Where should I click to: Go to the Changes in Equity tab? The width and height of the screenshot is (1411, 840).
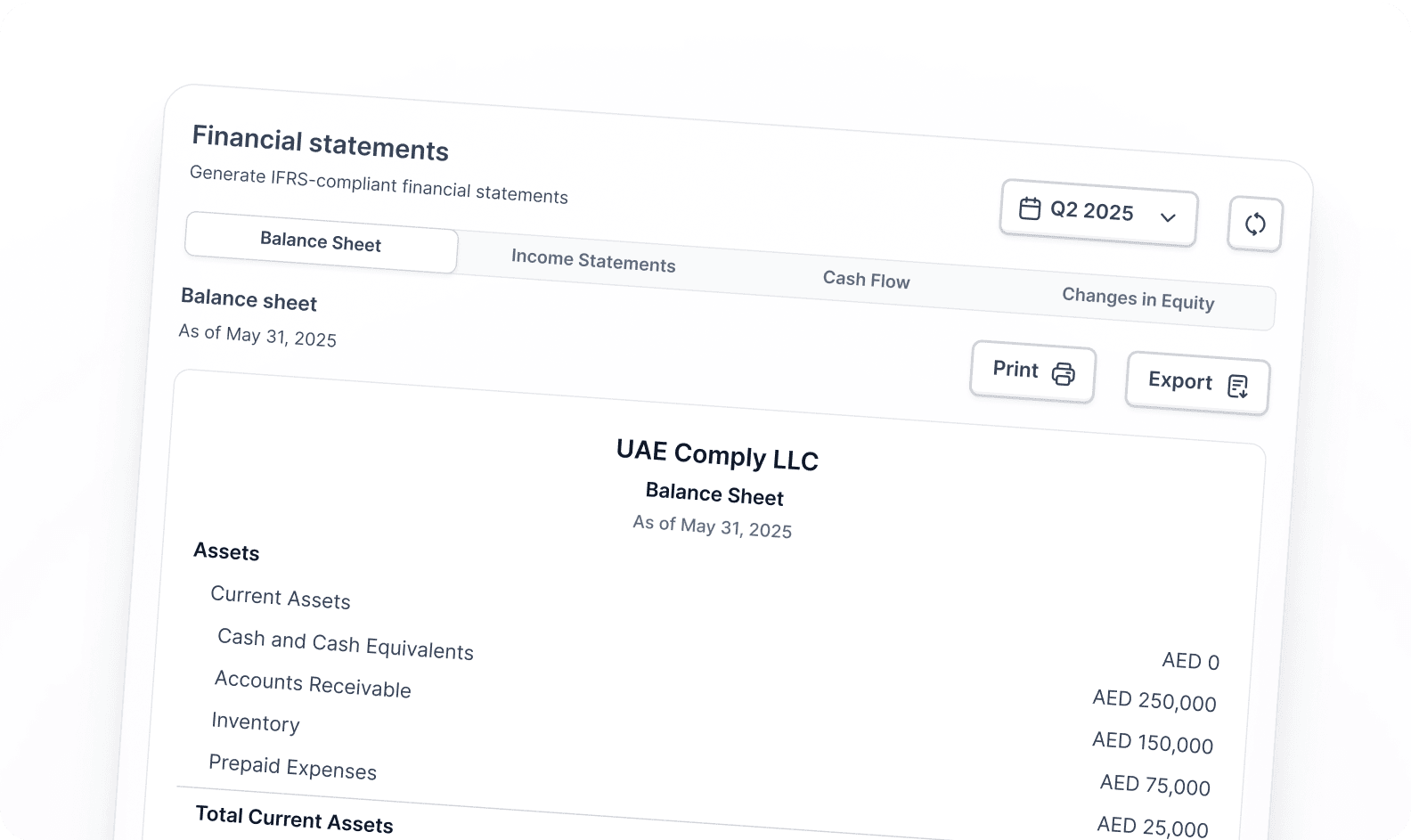[x=1138, y=299]
